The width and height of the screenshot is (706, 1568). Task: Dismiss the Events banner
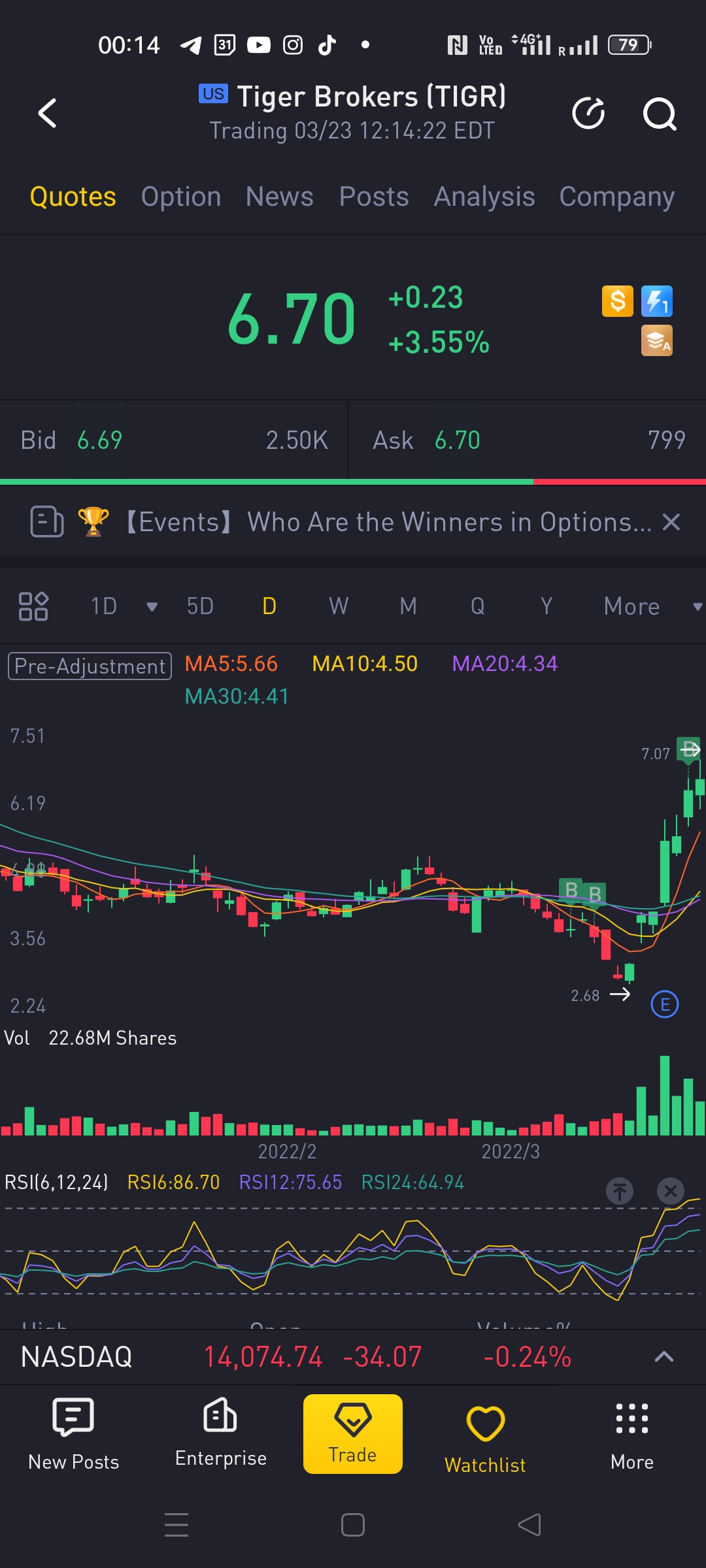click(671, 522)
